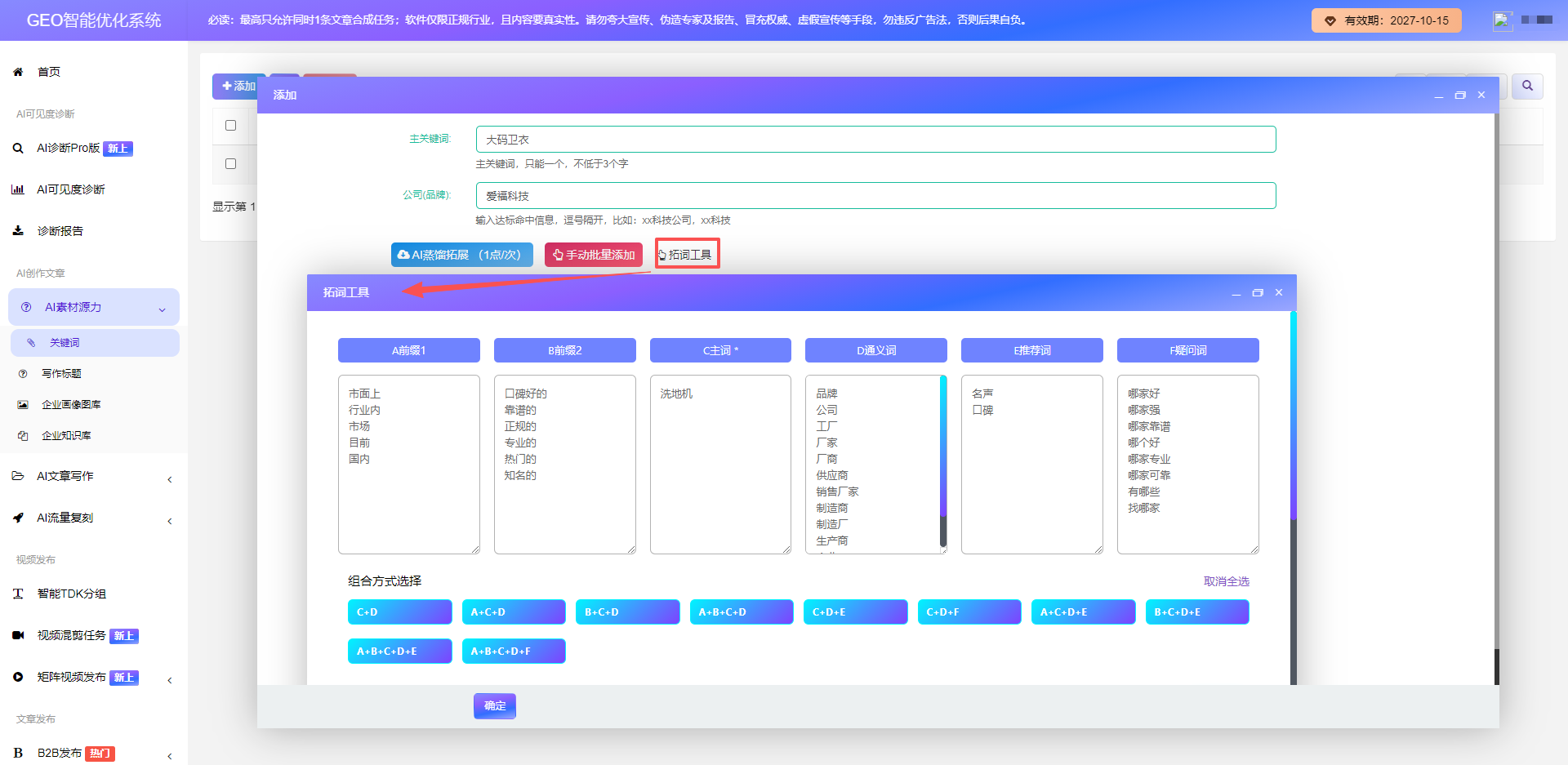
Task: Click the 取消全选 link
Action: 1227,581
